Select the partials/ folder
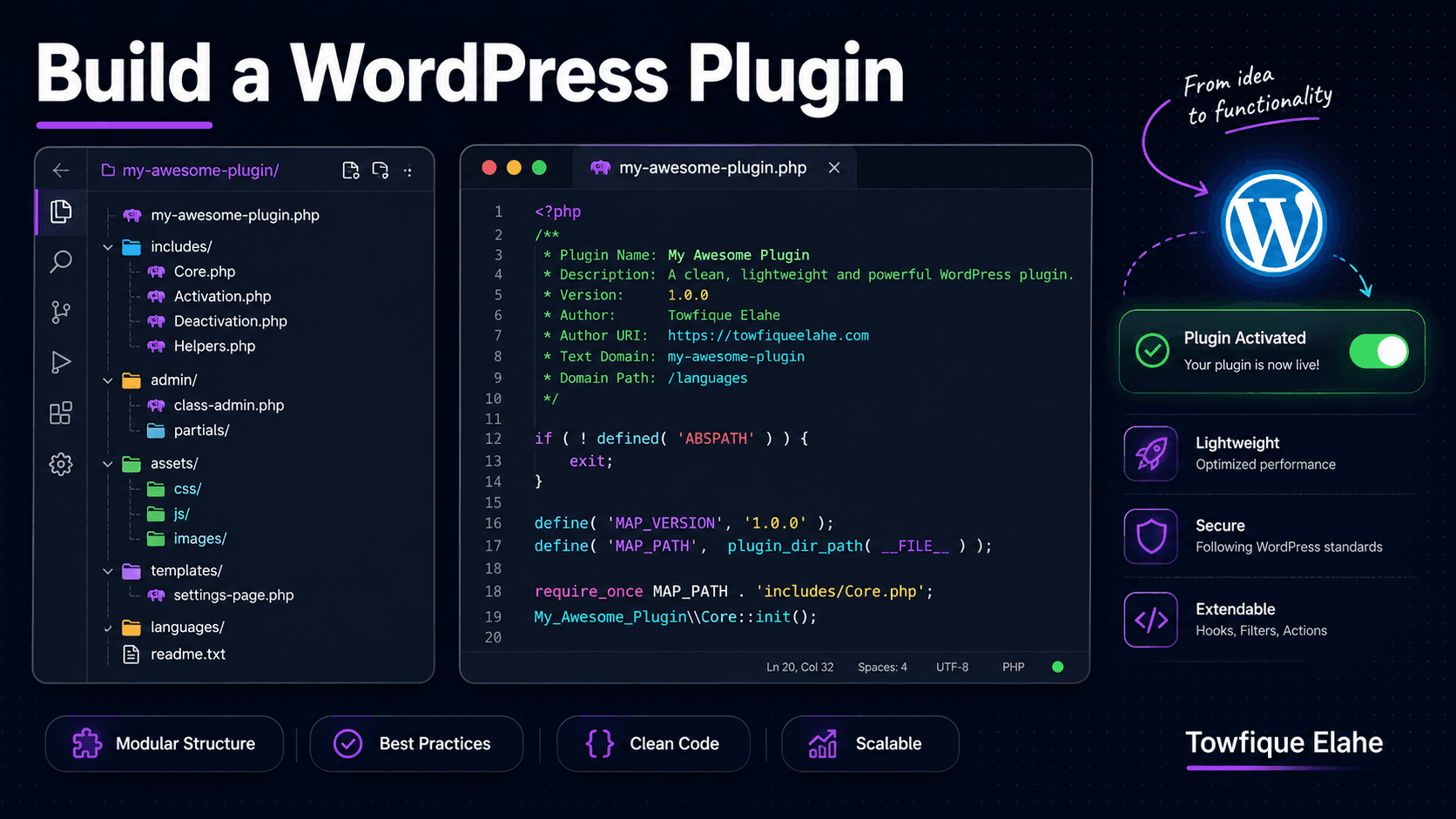 (202, 430)
